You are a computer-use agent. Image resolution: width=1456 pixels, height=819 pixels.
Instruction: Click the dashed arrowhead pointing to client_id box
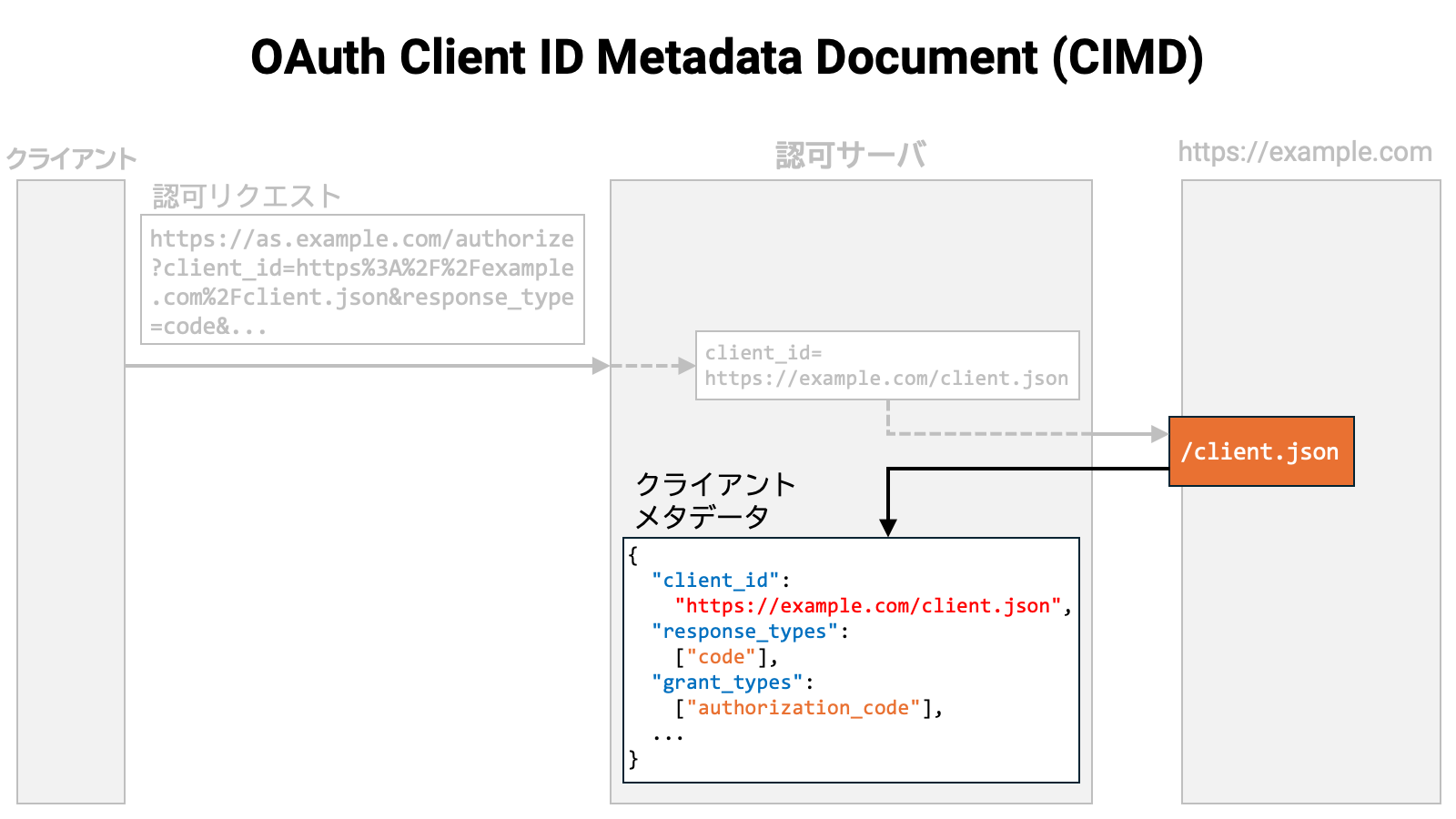[687, 366]
